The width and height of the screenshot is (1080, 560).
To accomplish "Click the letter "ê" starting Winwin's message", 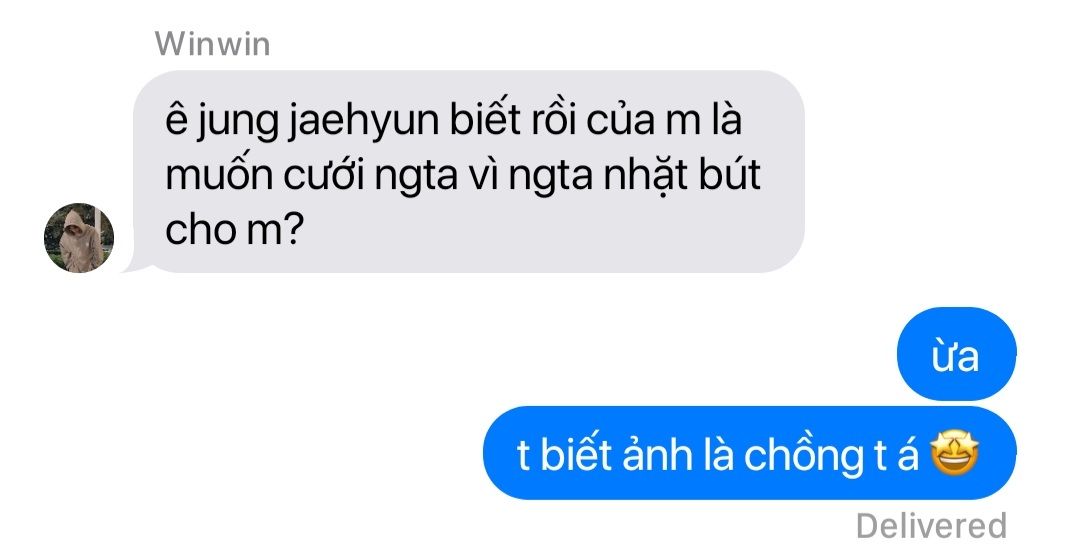I will coord(176,119).
